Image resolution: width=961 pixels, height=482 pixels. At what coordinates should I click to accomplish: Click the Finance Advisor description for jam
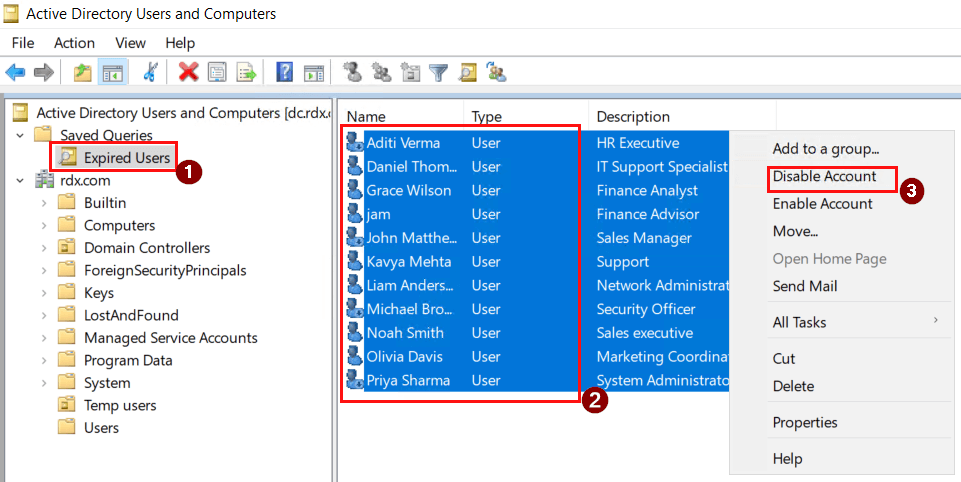tap(648, 214)
